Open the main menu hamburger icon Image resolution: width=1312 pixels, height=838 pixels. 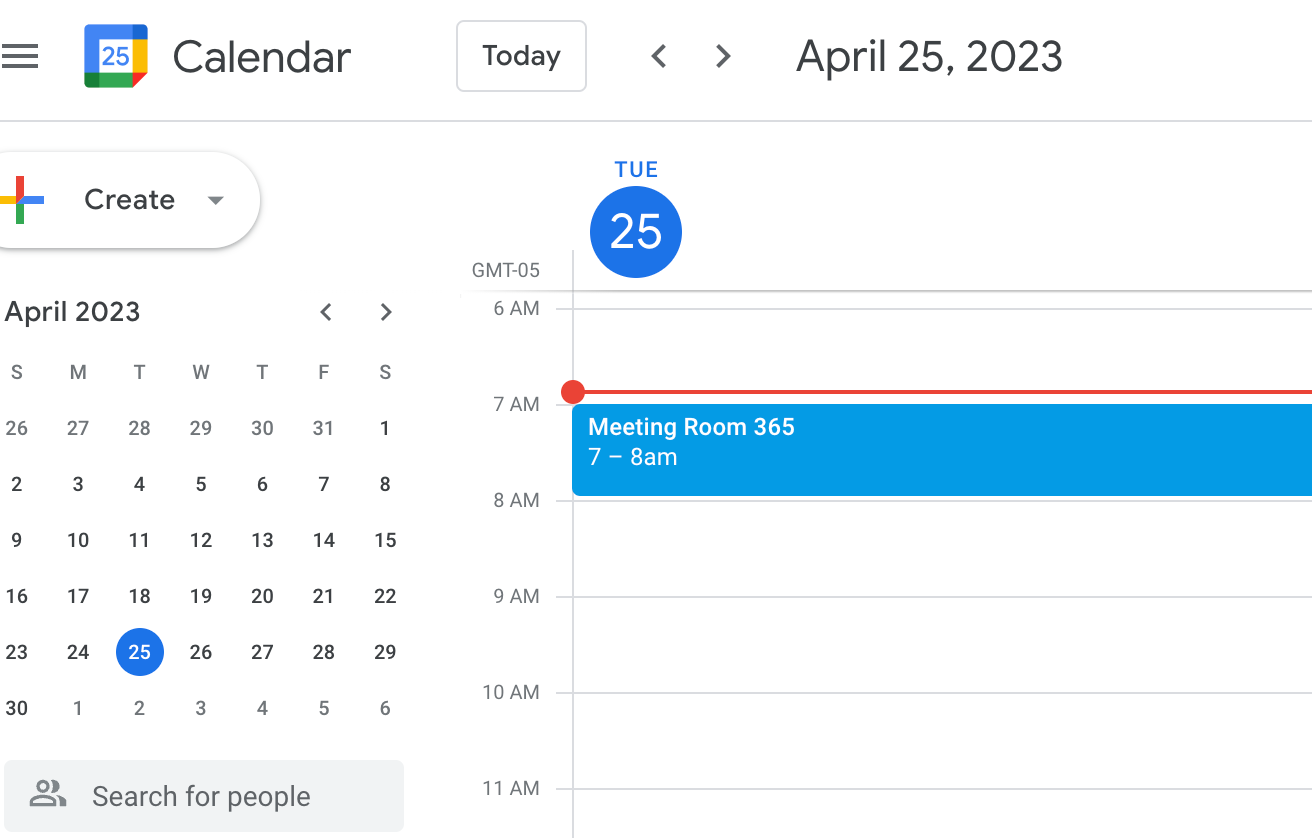pos(20,56)
